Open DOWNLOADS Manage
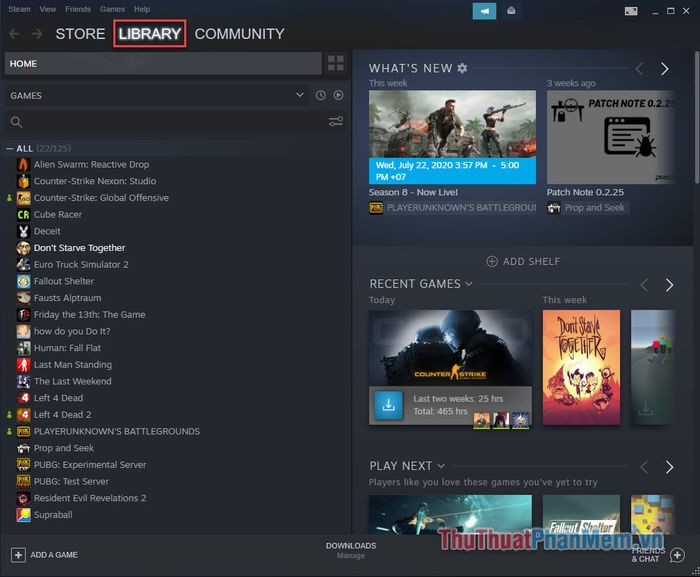This screenshot has height=577, width=700. coord(350,551)
